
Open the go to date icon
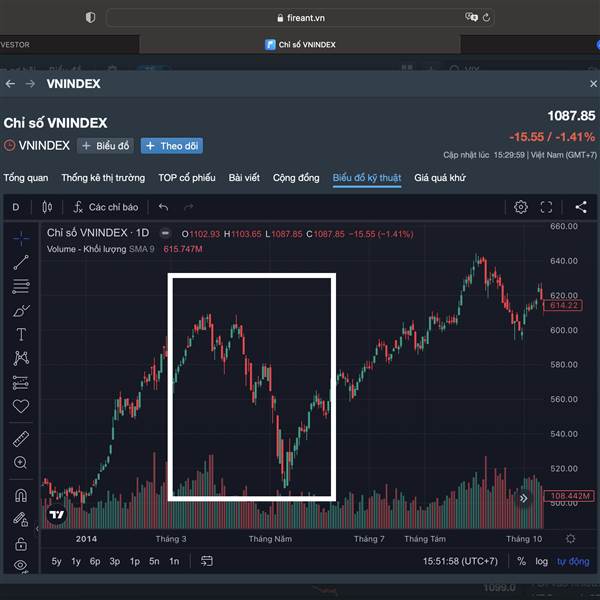coord(207,561)
